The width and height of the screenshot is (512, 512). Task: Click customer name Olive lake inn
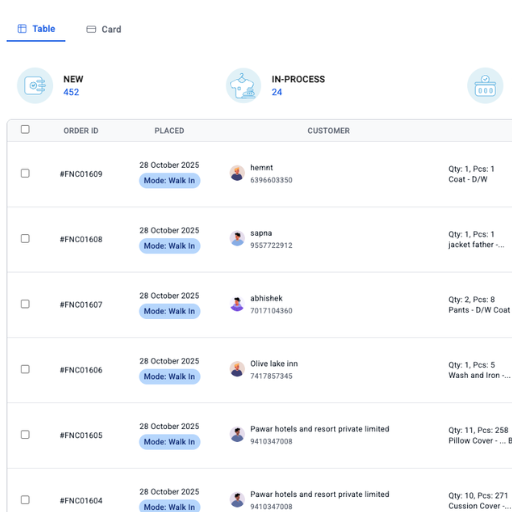274,364
